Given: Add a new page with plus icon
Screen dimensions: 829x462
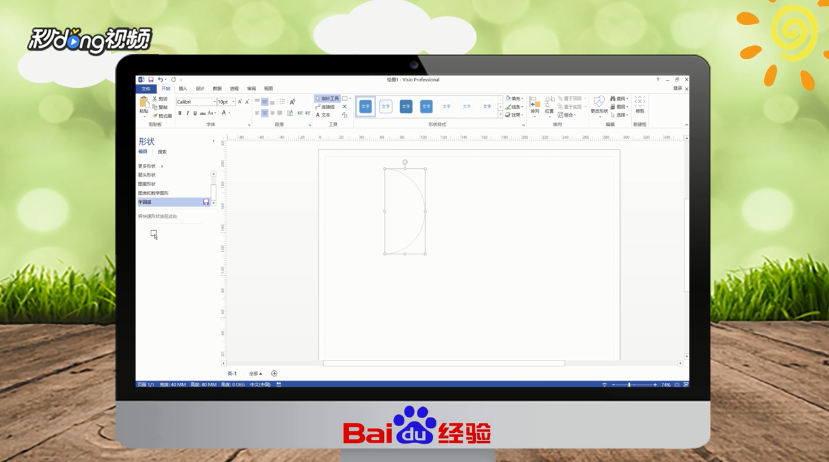Looking at the screenshot, I should click(x=274, y=373).
